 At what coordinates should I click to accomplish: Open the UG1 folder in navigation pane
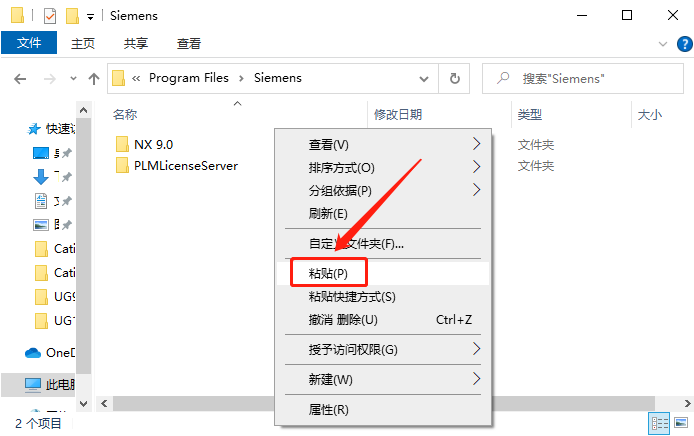pyautogui.click(x=54, y=320)
